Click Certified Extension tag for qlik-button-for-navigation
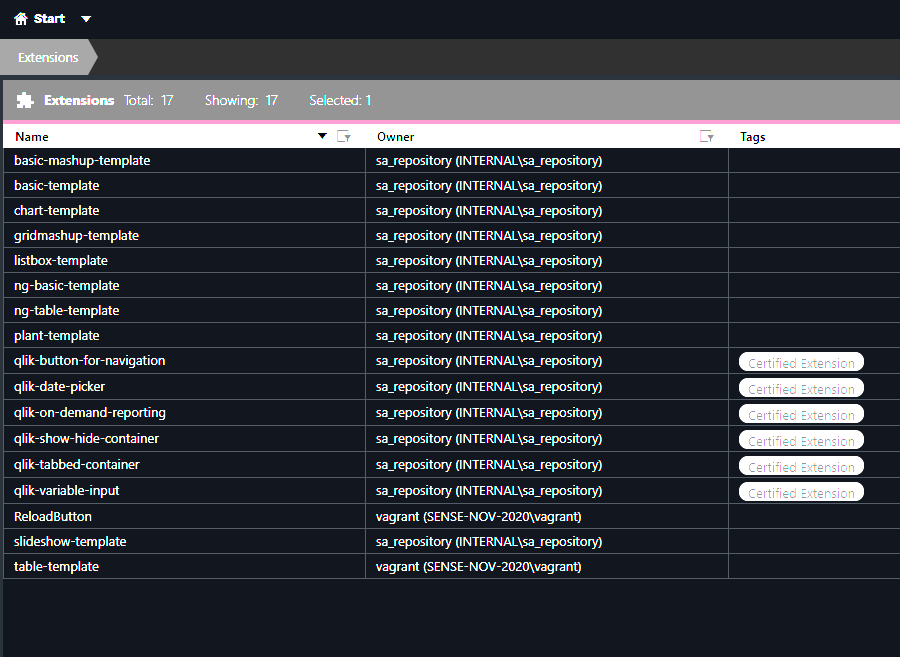Image resolution: width=900 pixels, height=657 pixels. (x=801, y=363)
